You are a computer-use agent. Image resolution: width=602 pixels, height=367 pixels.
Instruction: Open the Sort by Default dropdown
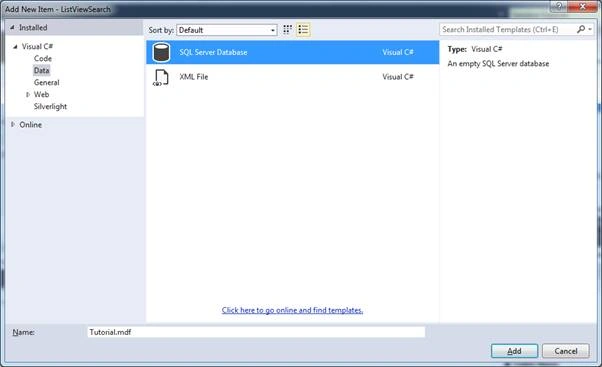[227, 30]
